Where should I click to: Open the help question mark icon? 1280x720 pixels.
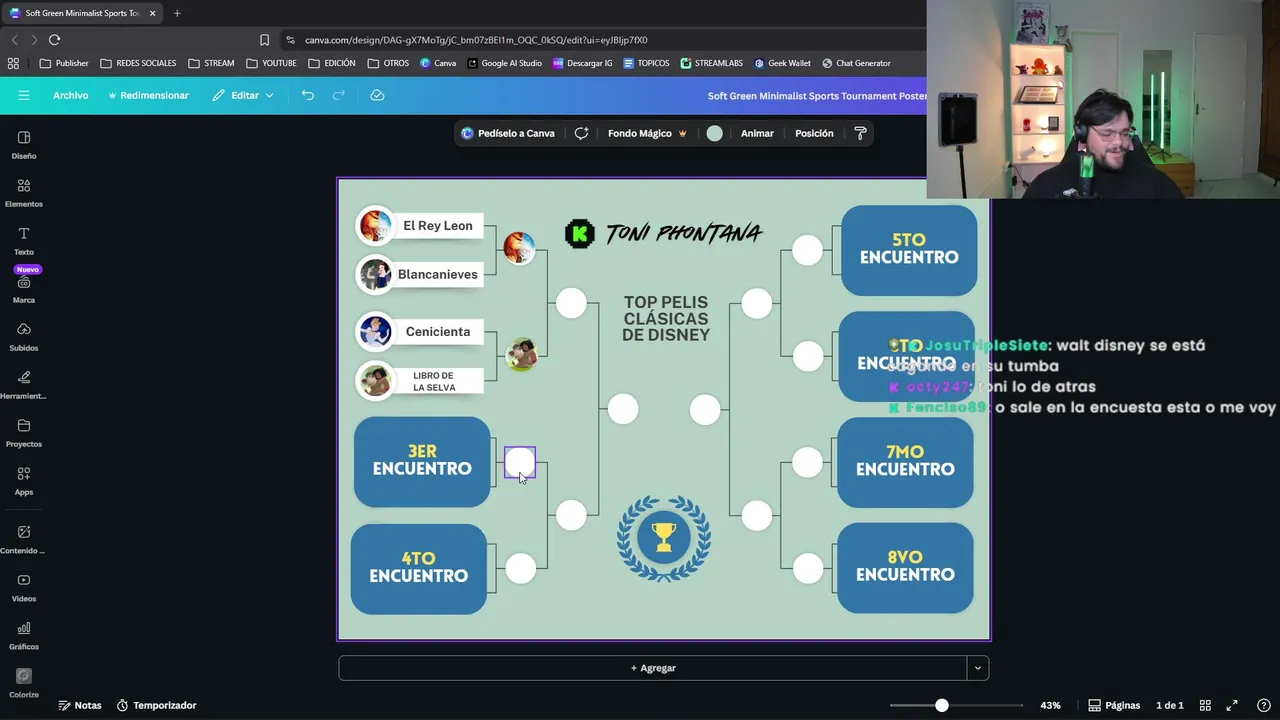pyautogui.click(x=1263, y=705)
